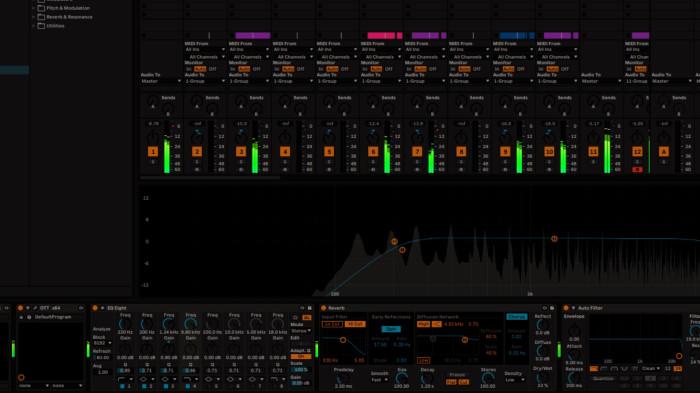Screen dimensions: 700x393
Task: Open the EQ Eight Mode Stereo dropdown
Action: [300, 331]
